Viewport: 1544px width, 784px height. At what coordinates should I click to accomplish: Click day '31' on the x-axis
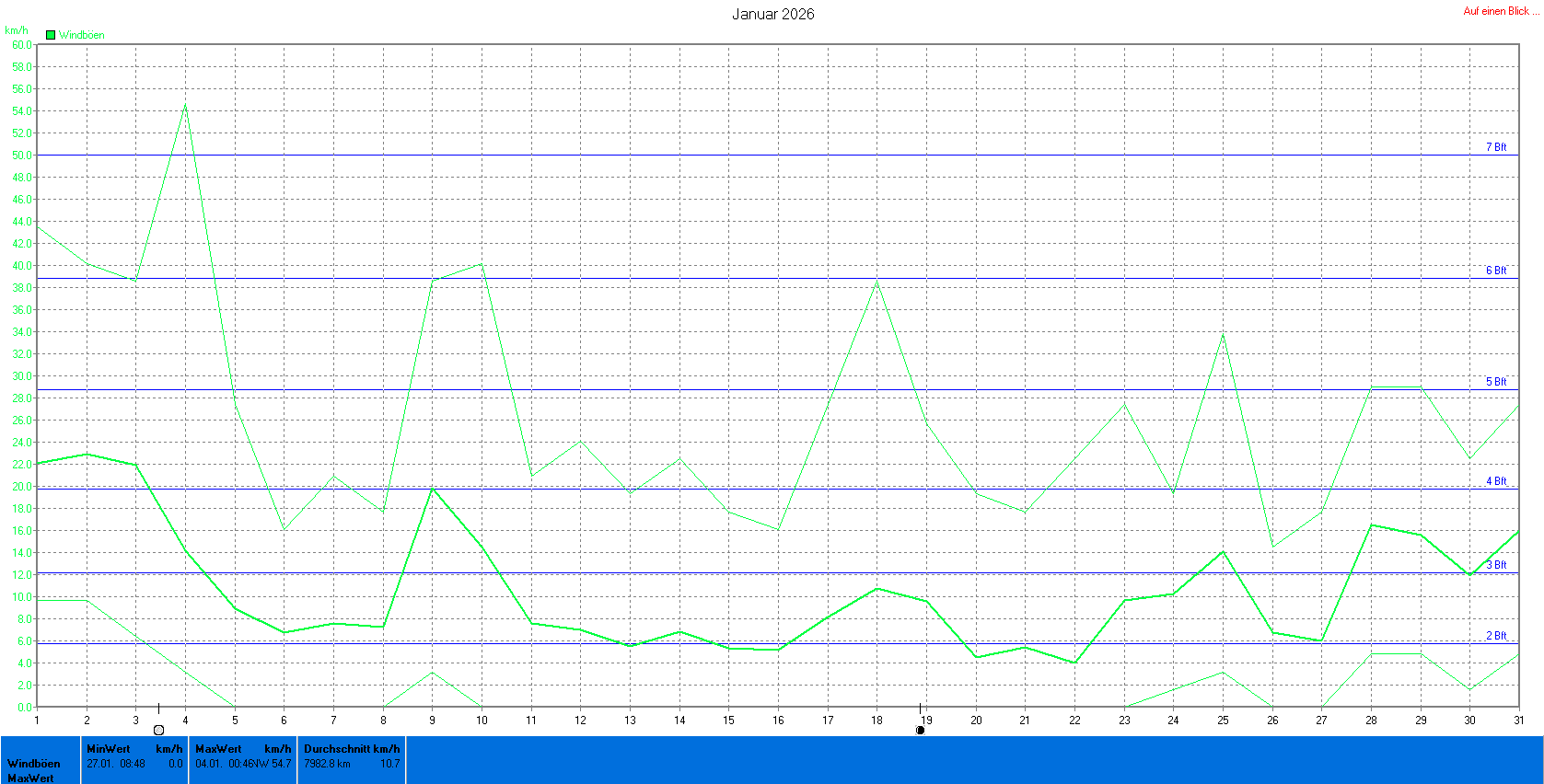[x=1519, y=721]
